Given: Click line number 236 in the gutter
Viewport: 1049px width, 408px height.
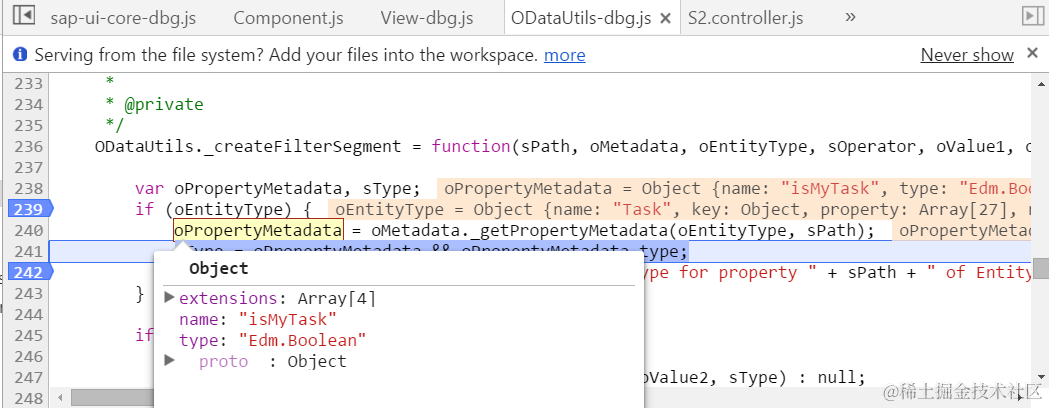Looking at the screenshot, I should 28,146.
